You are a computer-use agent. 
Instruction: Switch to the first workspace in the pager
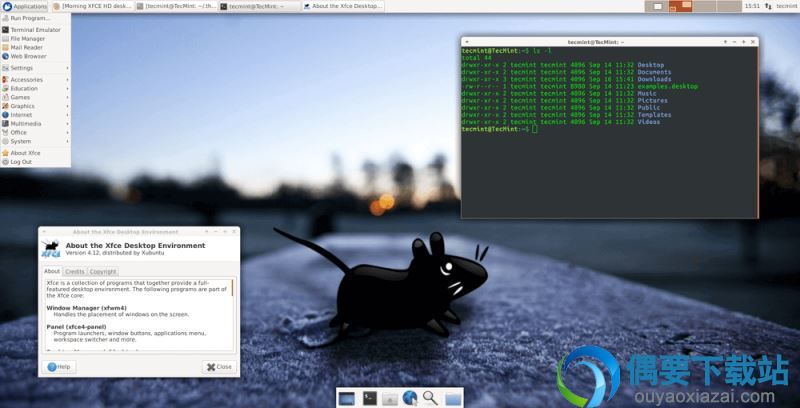pos(657,6)
